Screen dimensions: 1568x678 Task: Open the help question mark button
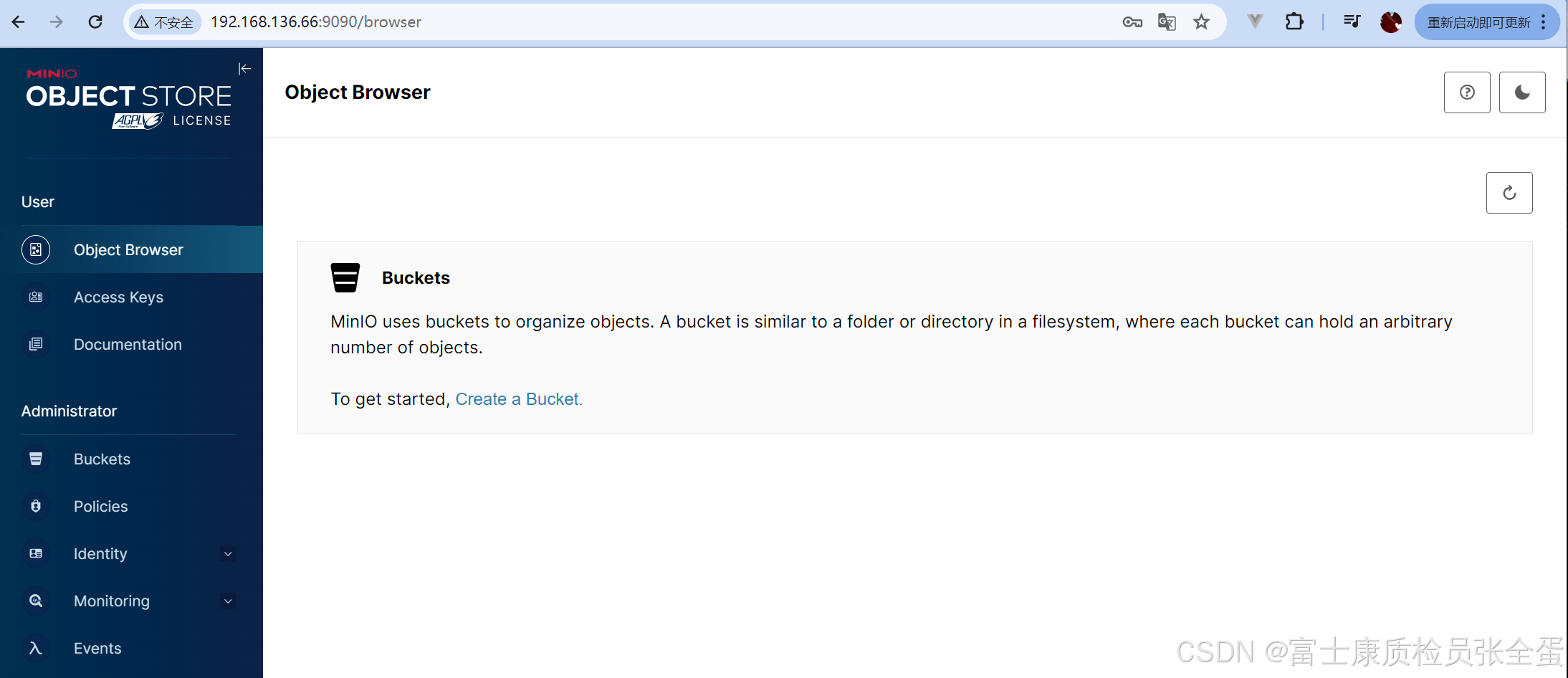click(x=1467, y=92)
